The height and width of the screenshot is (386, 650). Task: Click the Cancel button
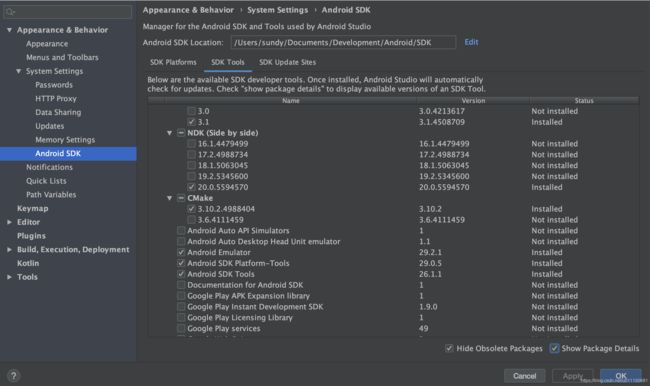[524, 376]
